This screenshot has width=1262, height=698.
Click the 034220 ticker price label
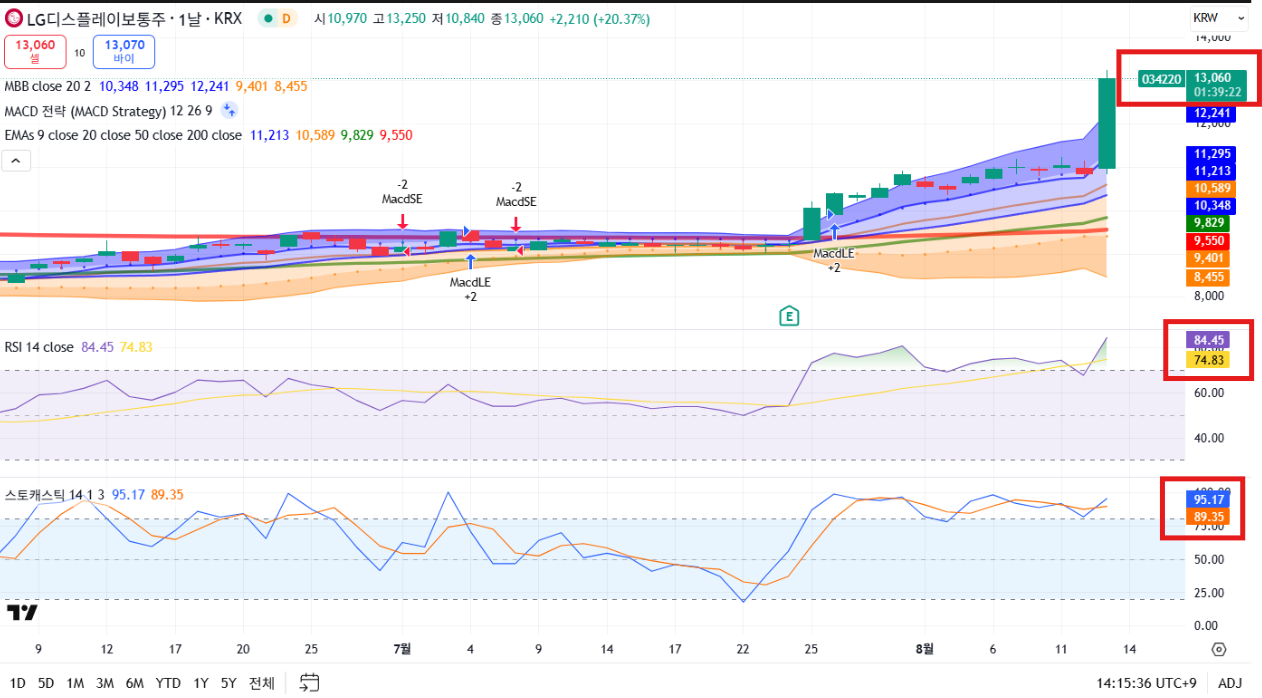click(1163, 78)
